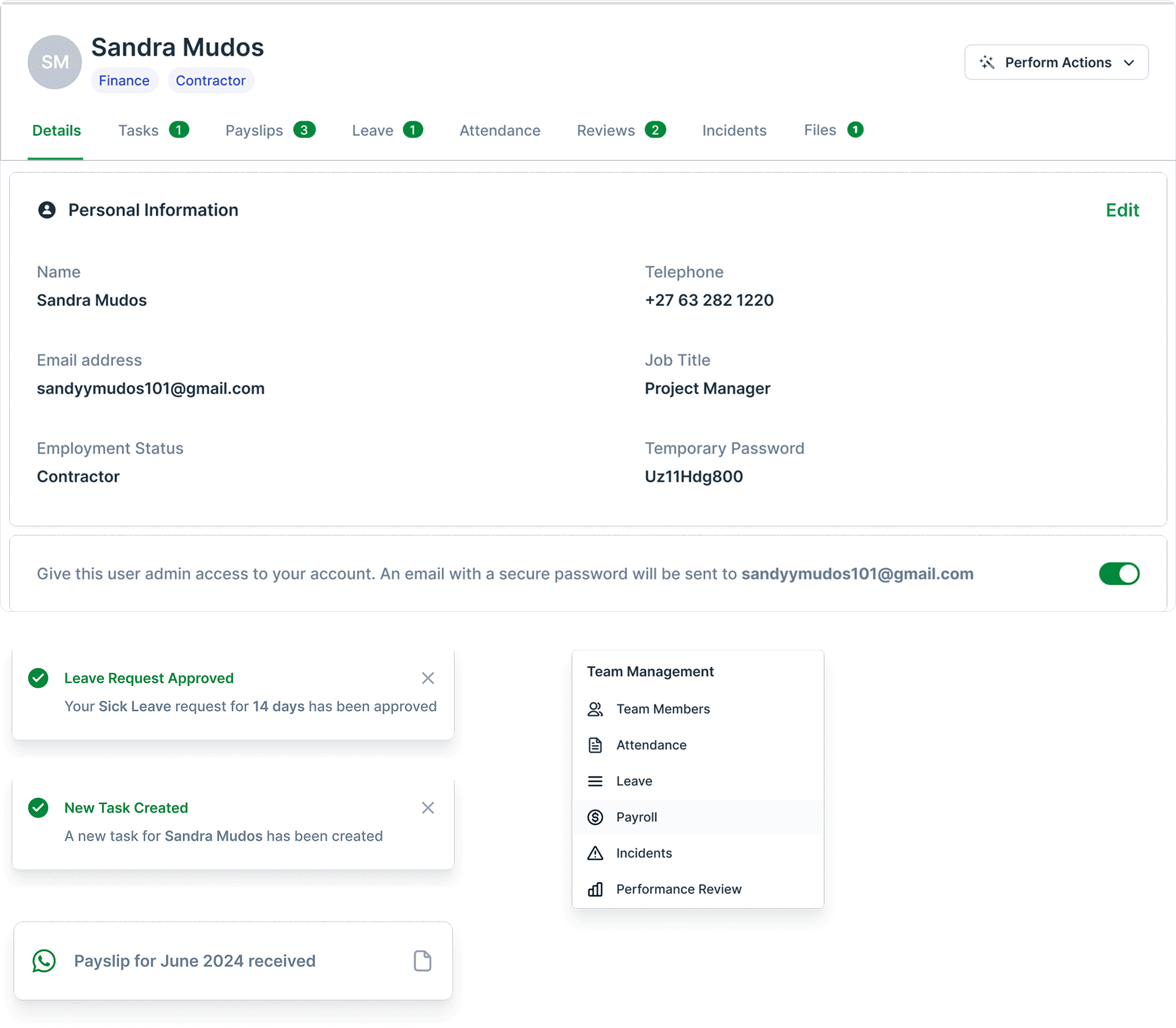The image size is (1176, 1028).
Task: Select the Performance Review menu item
Action: pyautogui.click(x=678, y=889)
